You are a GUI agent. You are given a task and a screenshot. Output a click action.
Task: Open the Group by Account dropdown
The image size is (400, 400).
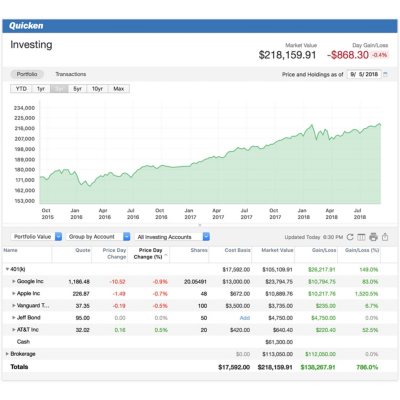point(98,237)
